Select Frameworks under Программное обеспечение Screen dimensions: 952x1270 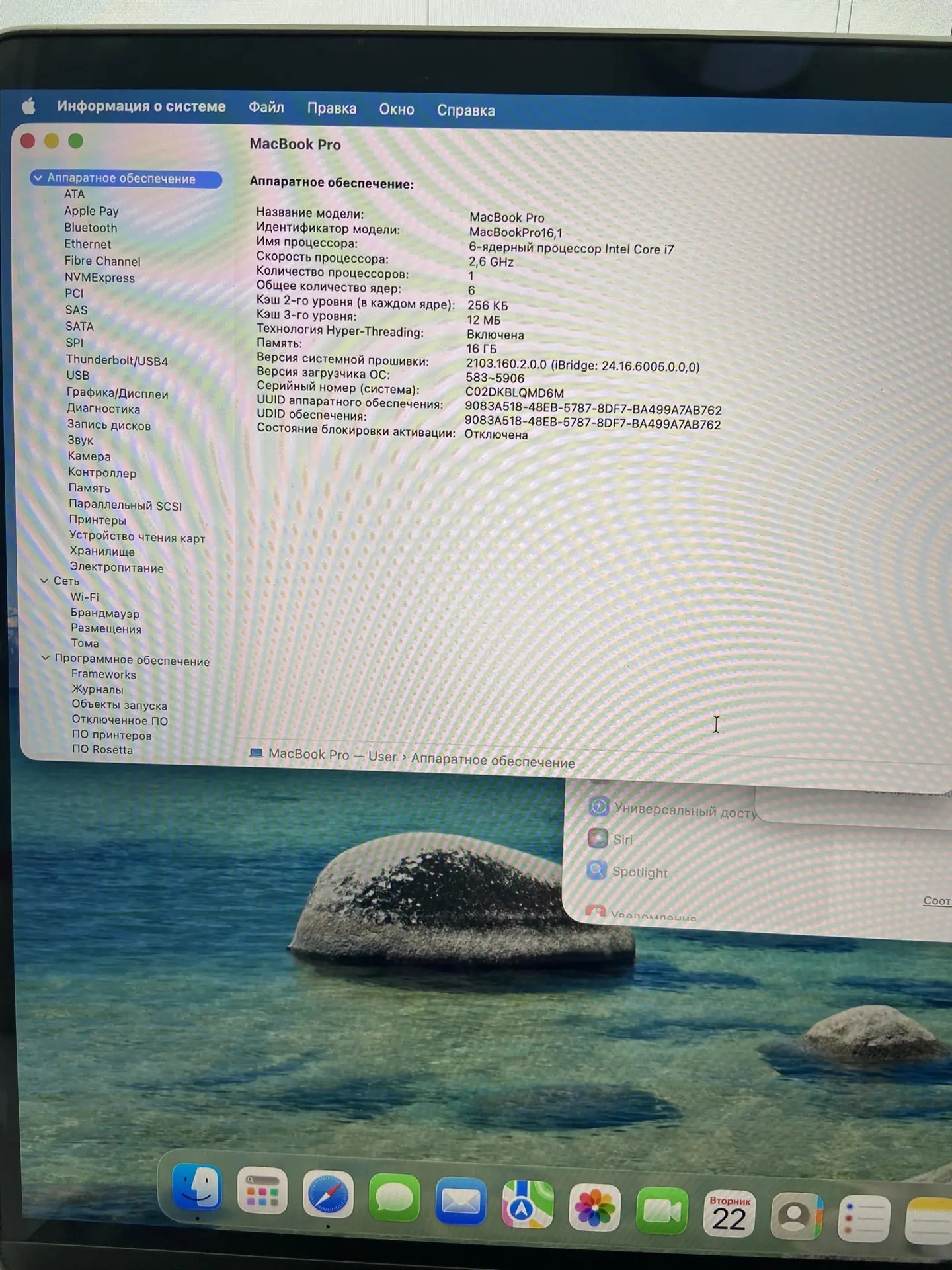(x=104, y=674)
